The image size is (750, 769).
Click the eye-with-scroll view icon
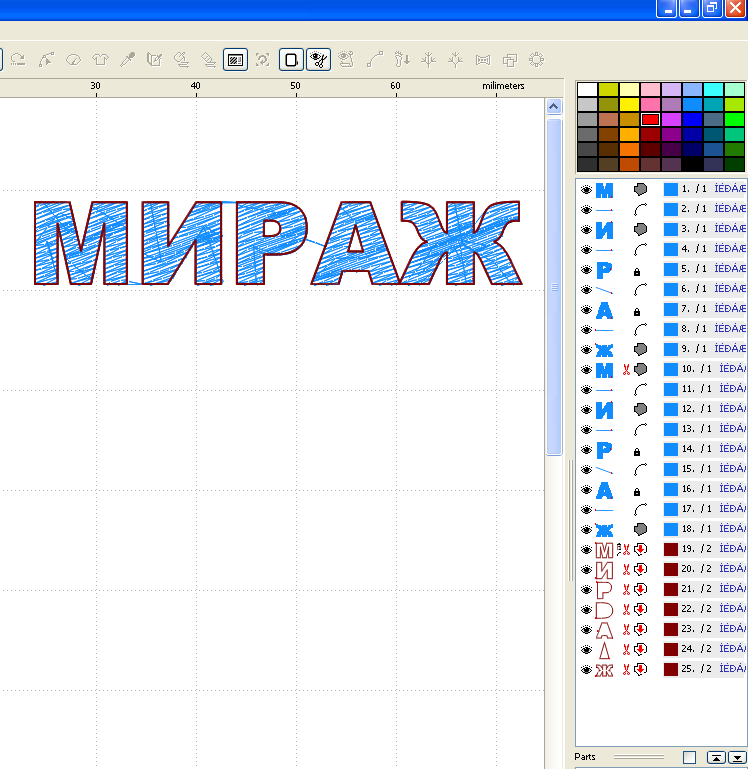click(346, 60)
